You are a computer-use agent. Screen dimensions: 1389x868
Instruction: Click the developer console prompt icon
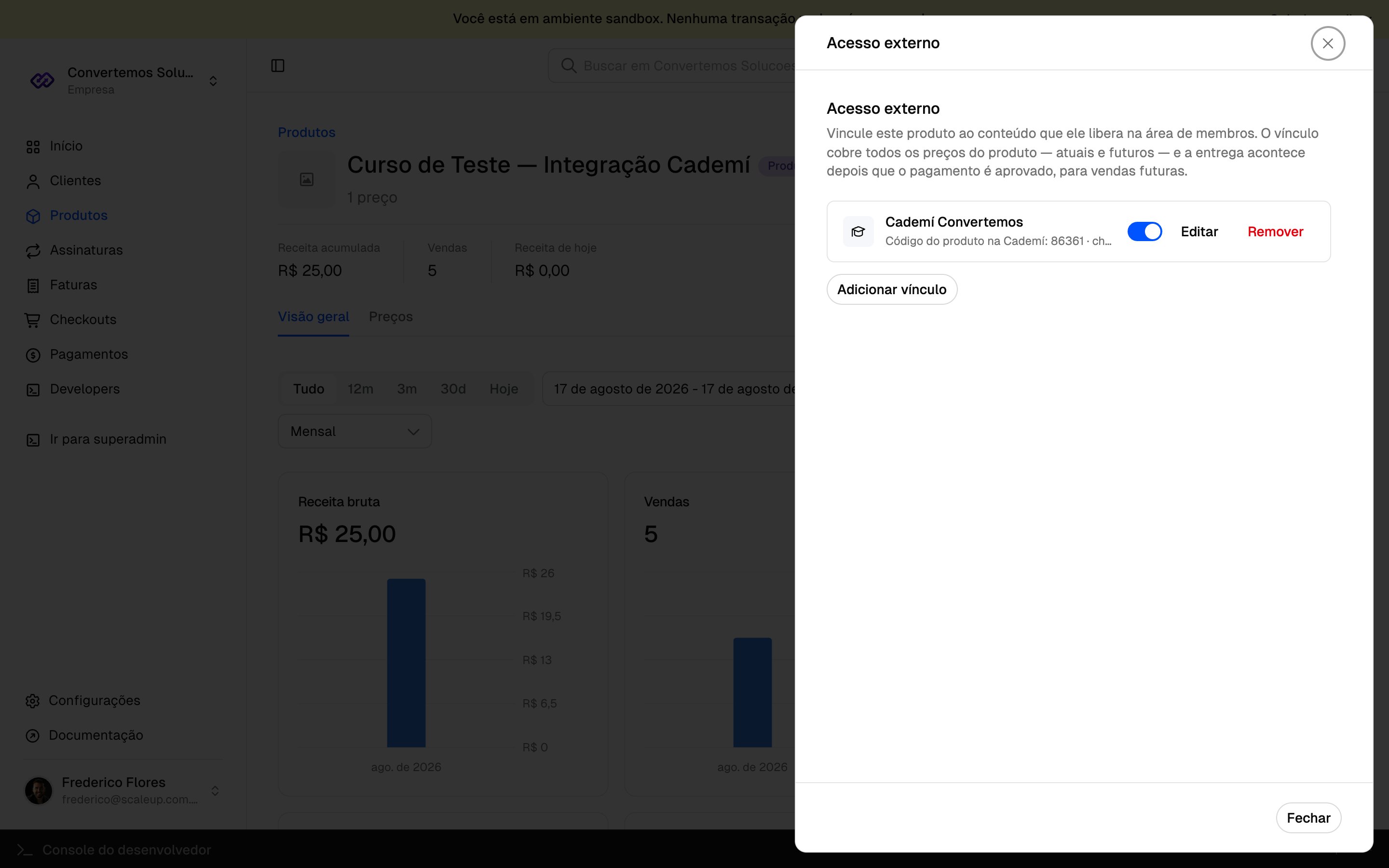[24, 850]
